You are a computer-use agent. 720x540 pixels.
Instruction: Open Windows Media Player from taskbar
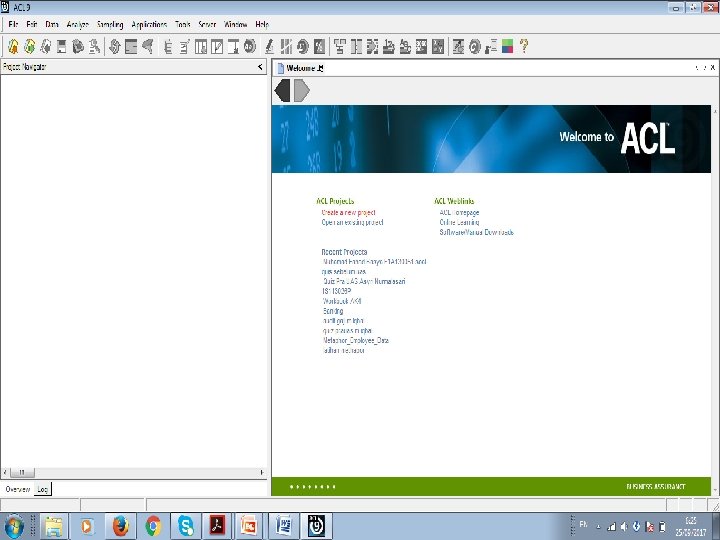pyautogui.click(x=87, y=526)
